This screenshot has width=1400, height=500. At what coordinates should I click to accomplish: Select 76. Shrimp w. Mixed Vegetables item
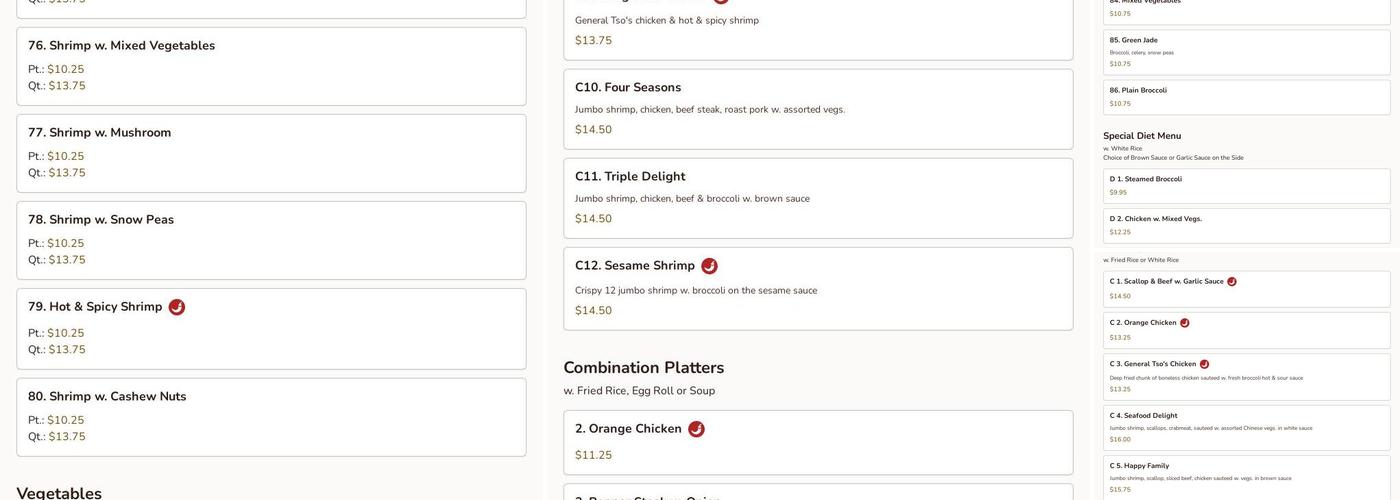point(271,66)
